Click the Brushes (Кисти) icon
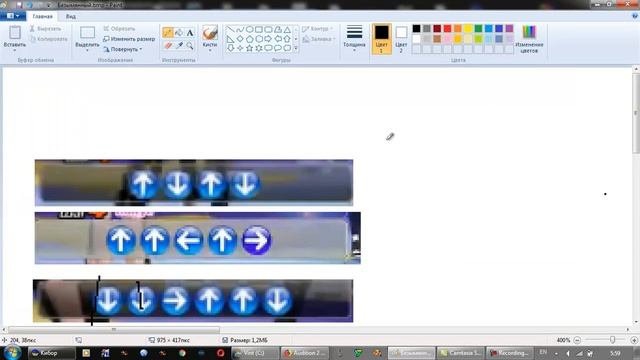 click(x=210, y=33)
